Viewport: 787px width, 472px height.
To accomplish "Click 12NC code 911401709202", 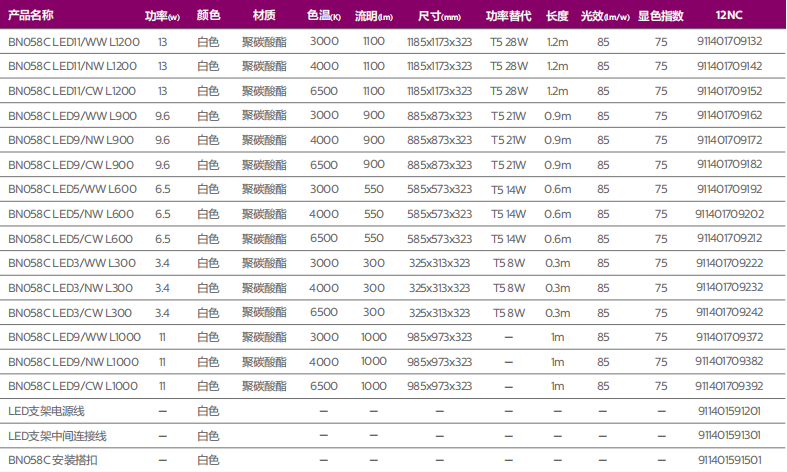I will pos(729,214).
